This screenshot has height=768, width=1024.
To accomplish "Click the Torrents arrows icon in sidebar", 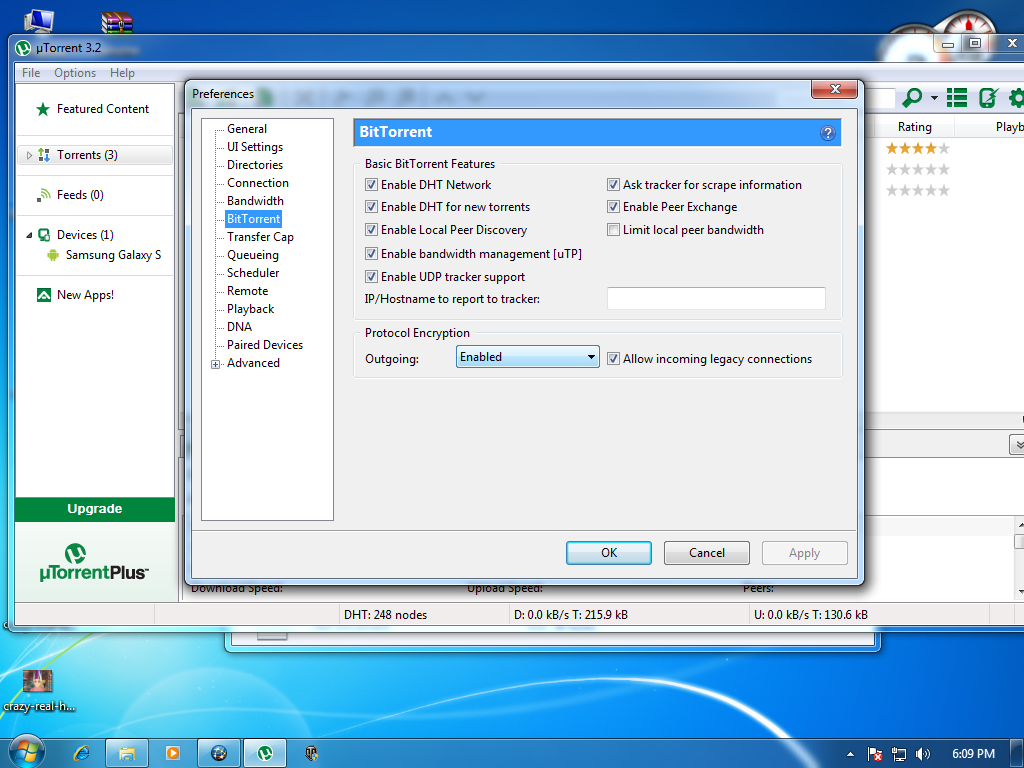I will pyautogui.click(x=44, y=155).
